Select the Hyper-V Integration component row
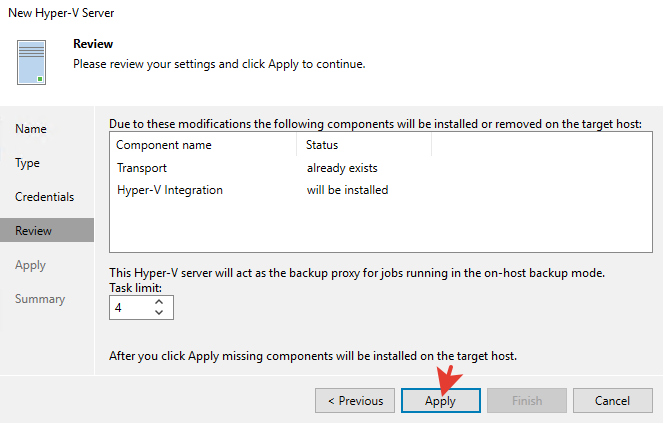663x423 pixels. 170,189
